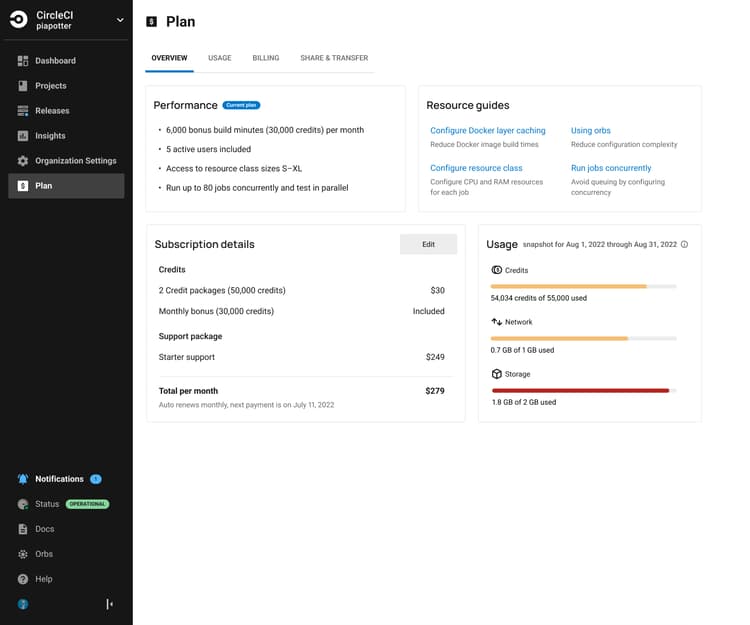
Task: Click the red Storage usage bar
Action: click(x=580, y=391)
